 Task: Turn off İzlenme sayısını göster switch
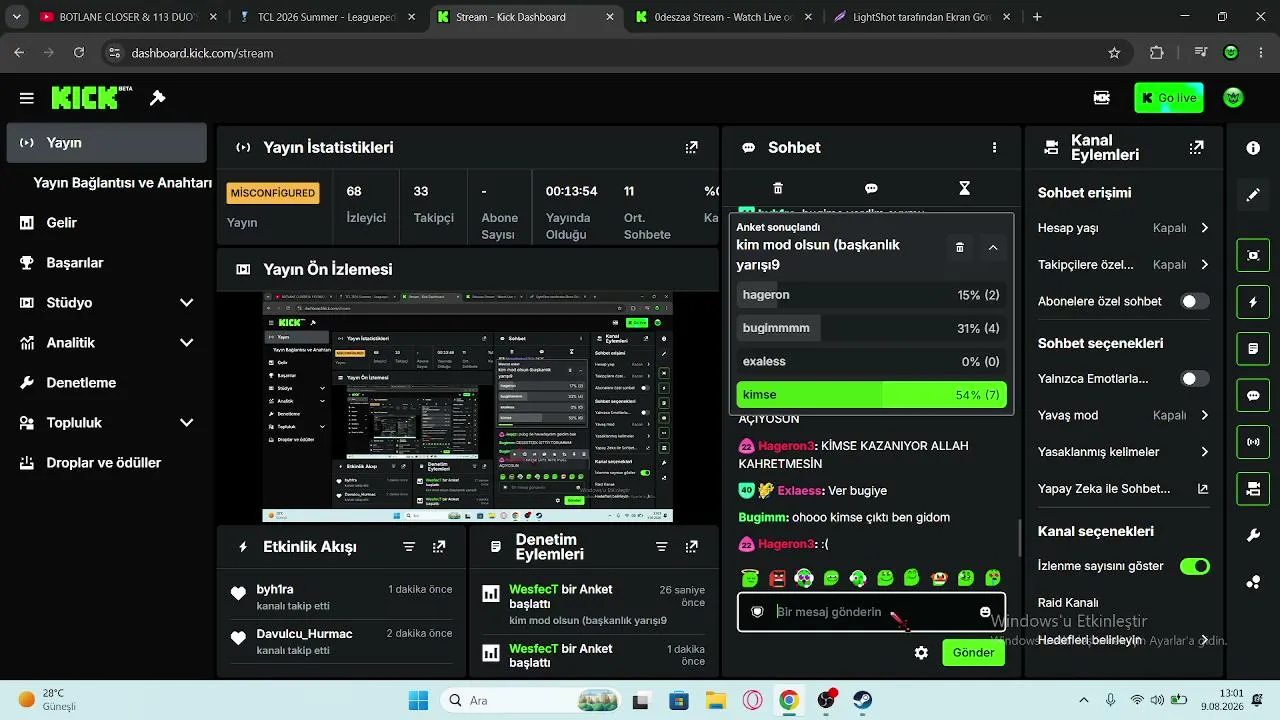coord(1194,566)
